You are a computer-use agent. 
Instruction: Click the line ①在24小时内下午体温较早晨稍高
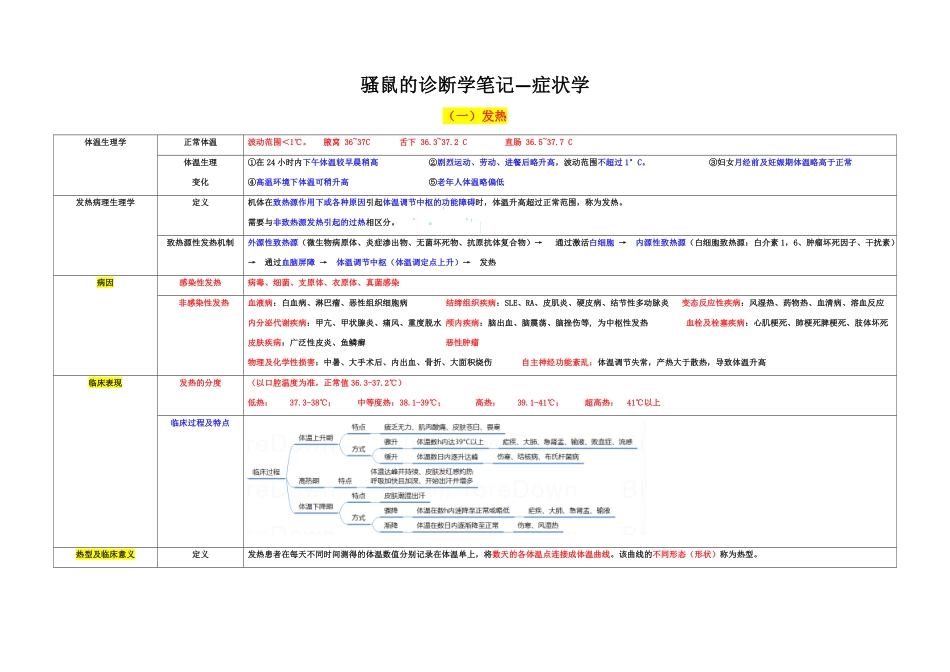pyautogui.click(x=313, y=162)
